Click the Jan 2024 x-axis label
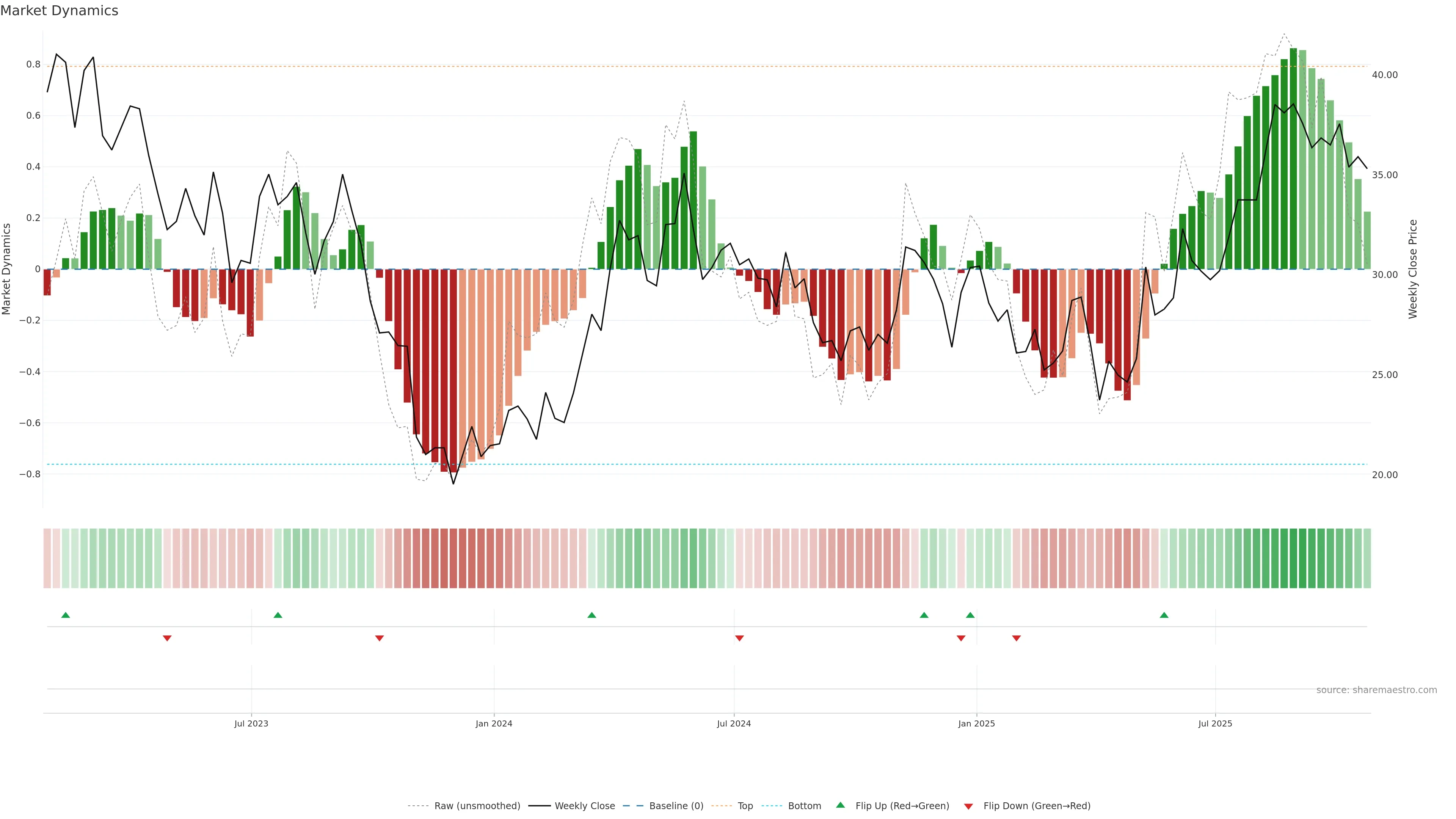 coord(493,723)
